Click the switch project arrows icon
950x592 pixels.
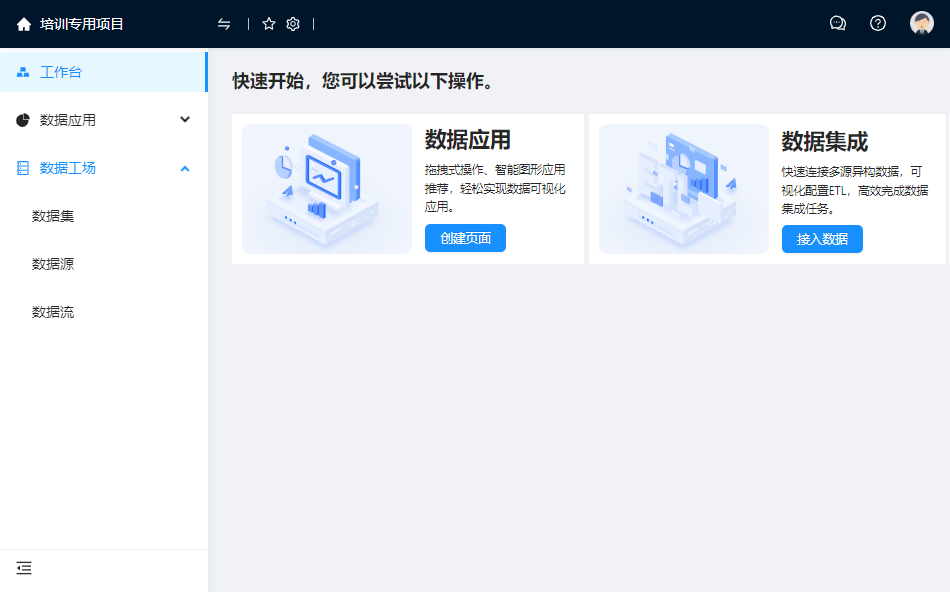(224, 24)
